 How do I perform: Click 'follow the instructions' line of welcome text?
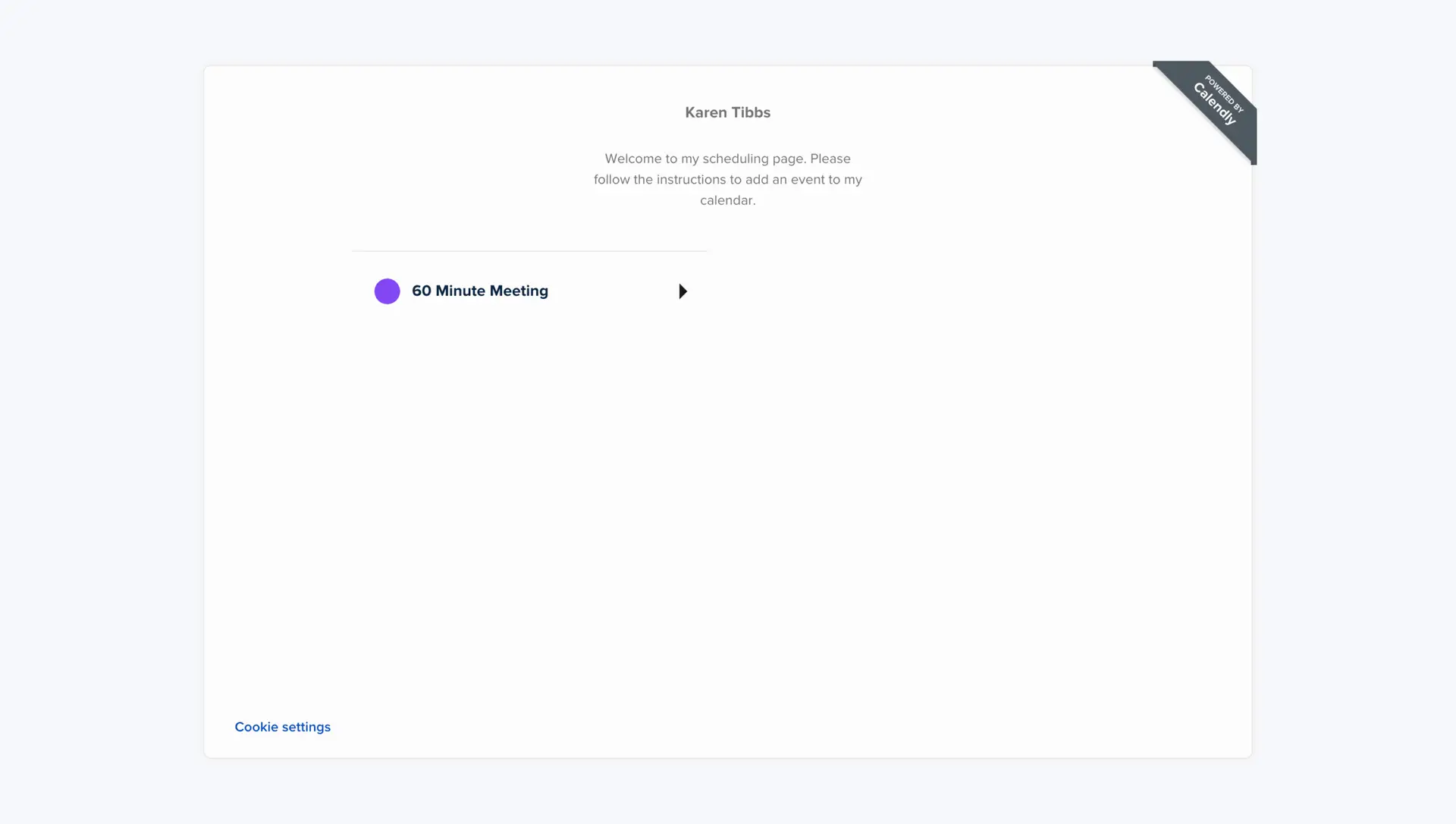click(x=659, y=180)
